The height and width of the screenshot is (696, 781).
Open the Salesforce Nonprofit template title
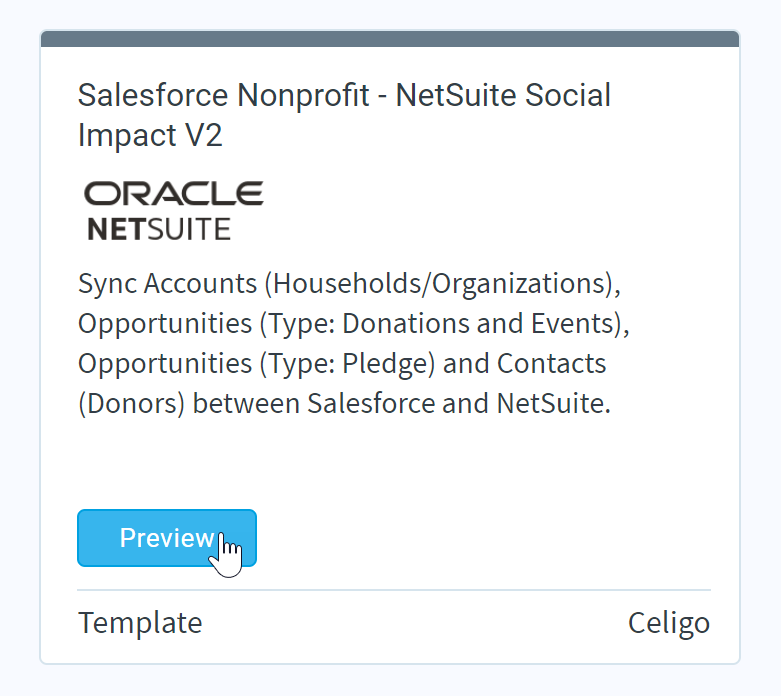tap(344, 115)
